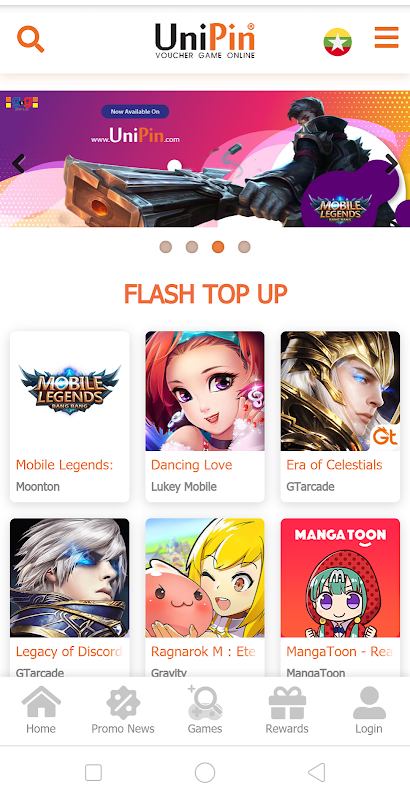This screenshot has width=410, height=800.
Task: Click the UniPin logo in header
Action: tap(205, 40)
